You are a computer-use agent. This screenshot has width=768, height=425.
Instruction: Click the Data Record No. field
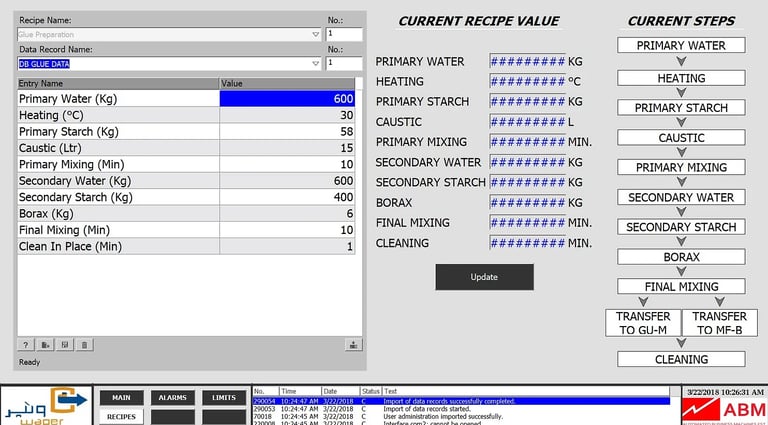(x=344, y=63)
